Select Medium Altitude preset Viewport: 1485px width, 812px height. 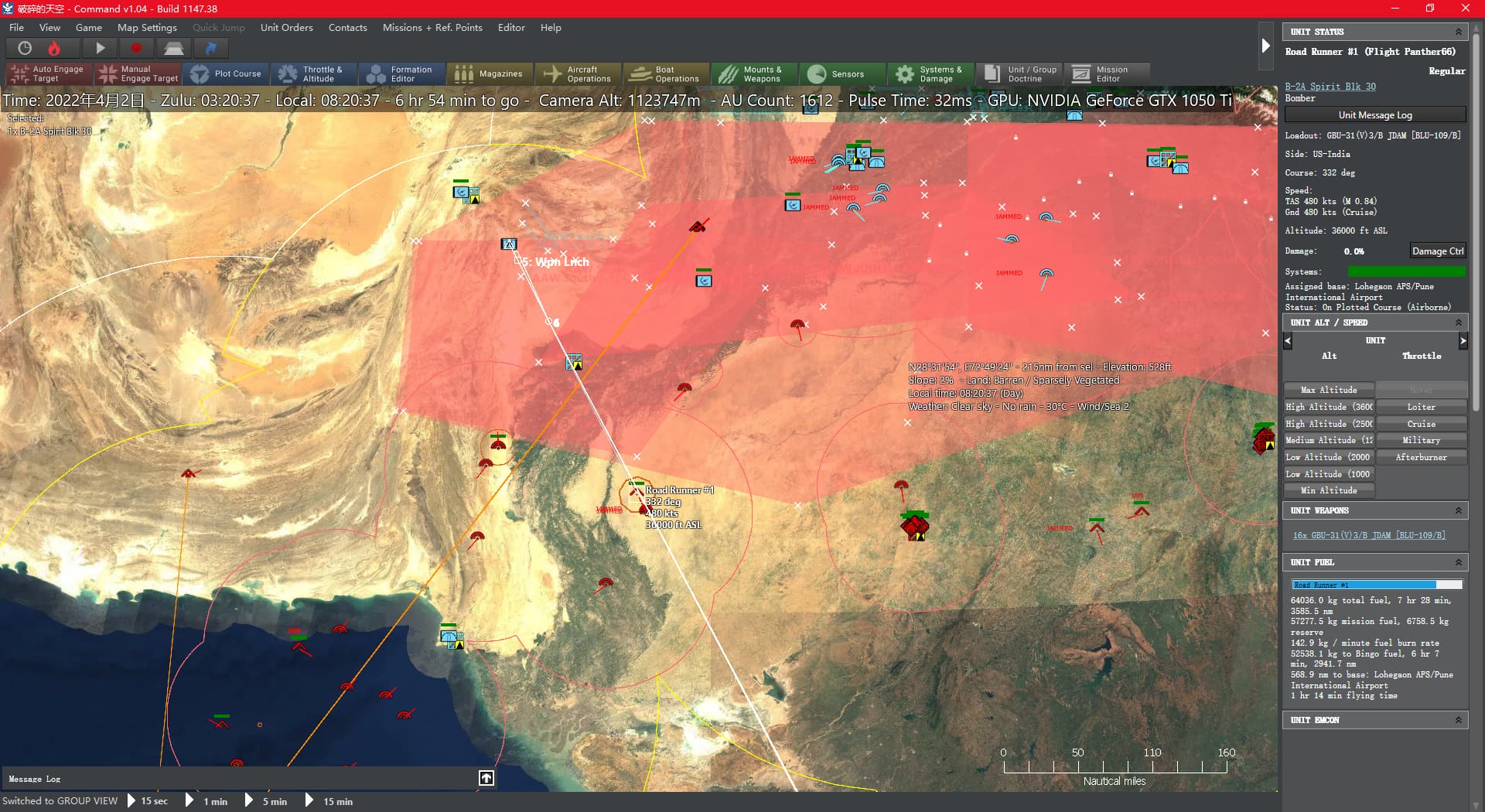[x=1329, y=440]
